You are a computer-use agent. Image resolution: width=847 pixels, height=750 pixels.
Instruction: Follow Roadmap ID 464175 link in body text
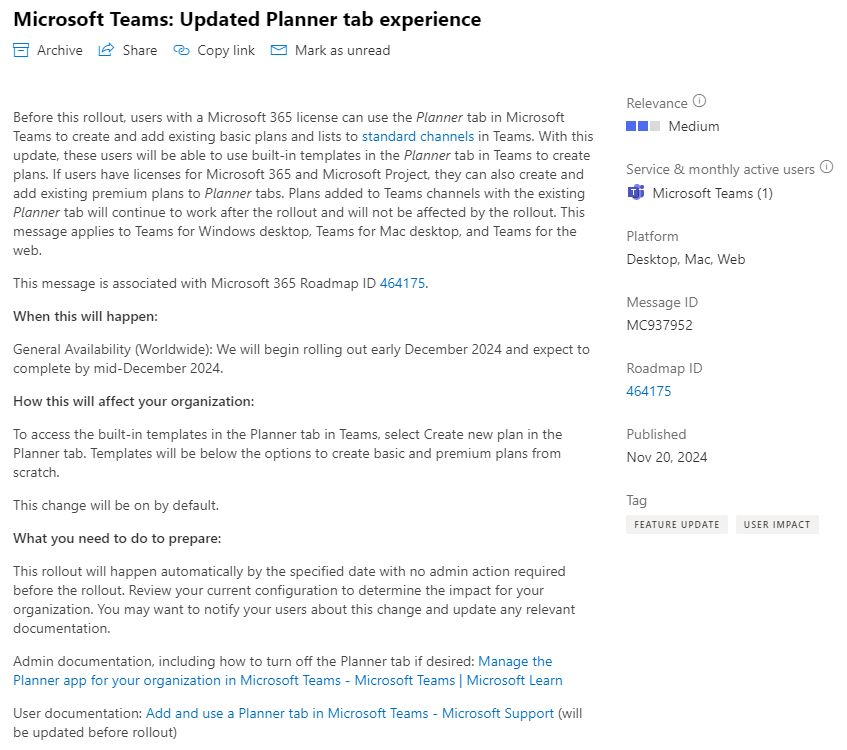[x=402, y=283]
